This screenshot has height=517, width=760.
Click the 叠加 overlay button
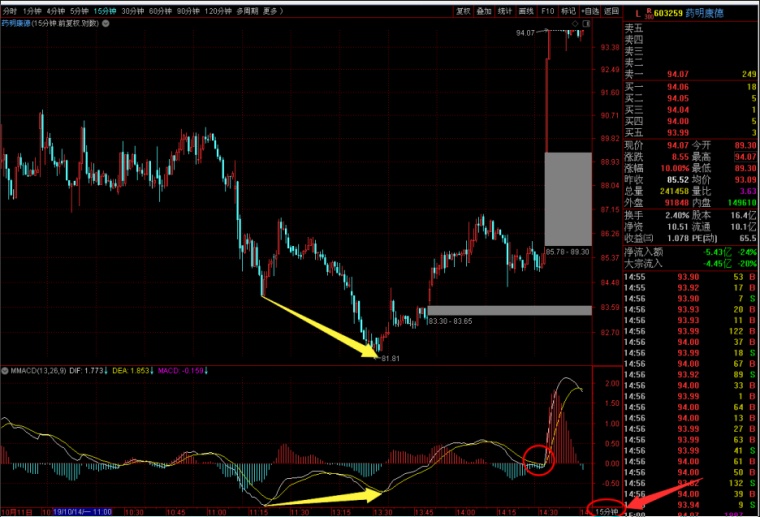pyautogui.click(x=484, y=11)
